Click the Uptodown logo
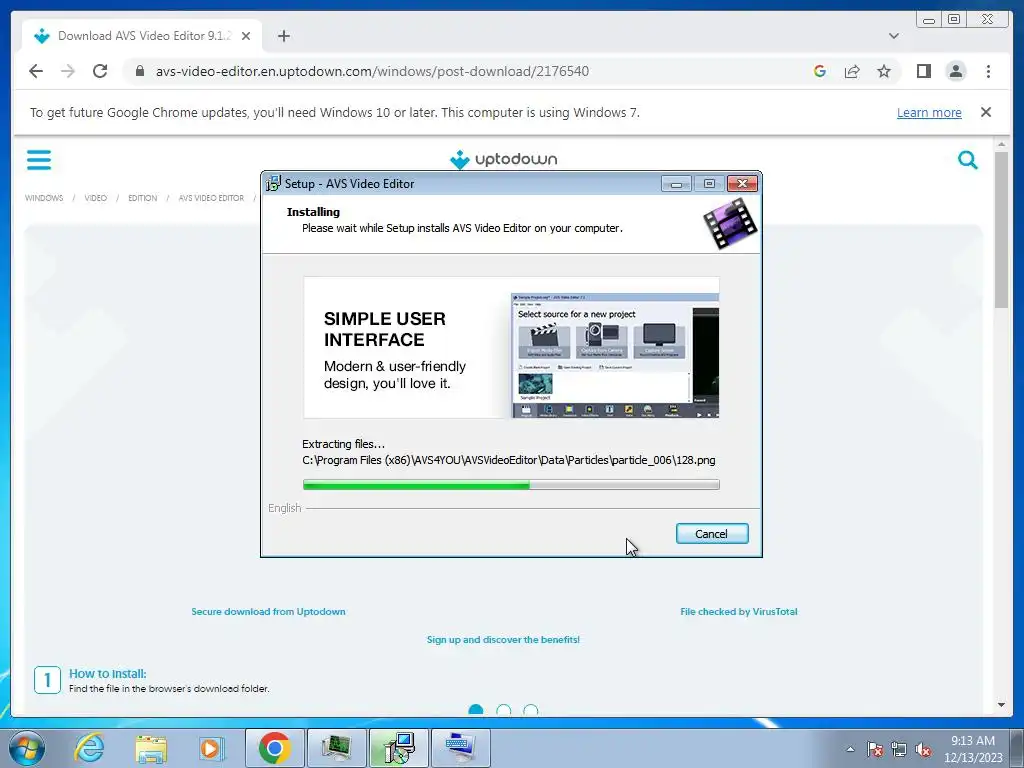1024x768 pixels. (x=504, y=159)
